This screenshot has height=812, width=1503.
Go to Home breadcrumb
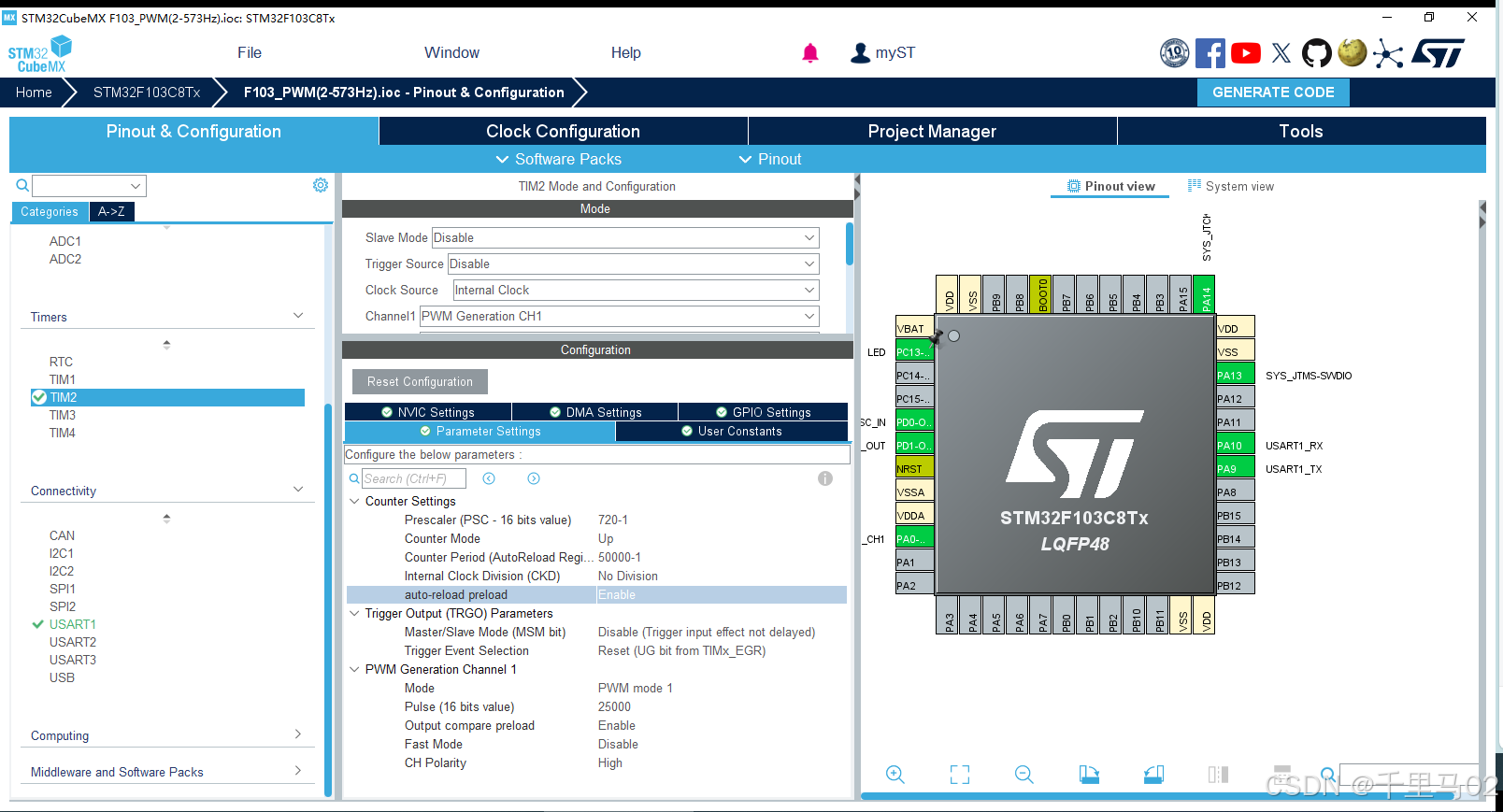pos(34,92)
